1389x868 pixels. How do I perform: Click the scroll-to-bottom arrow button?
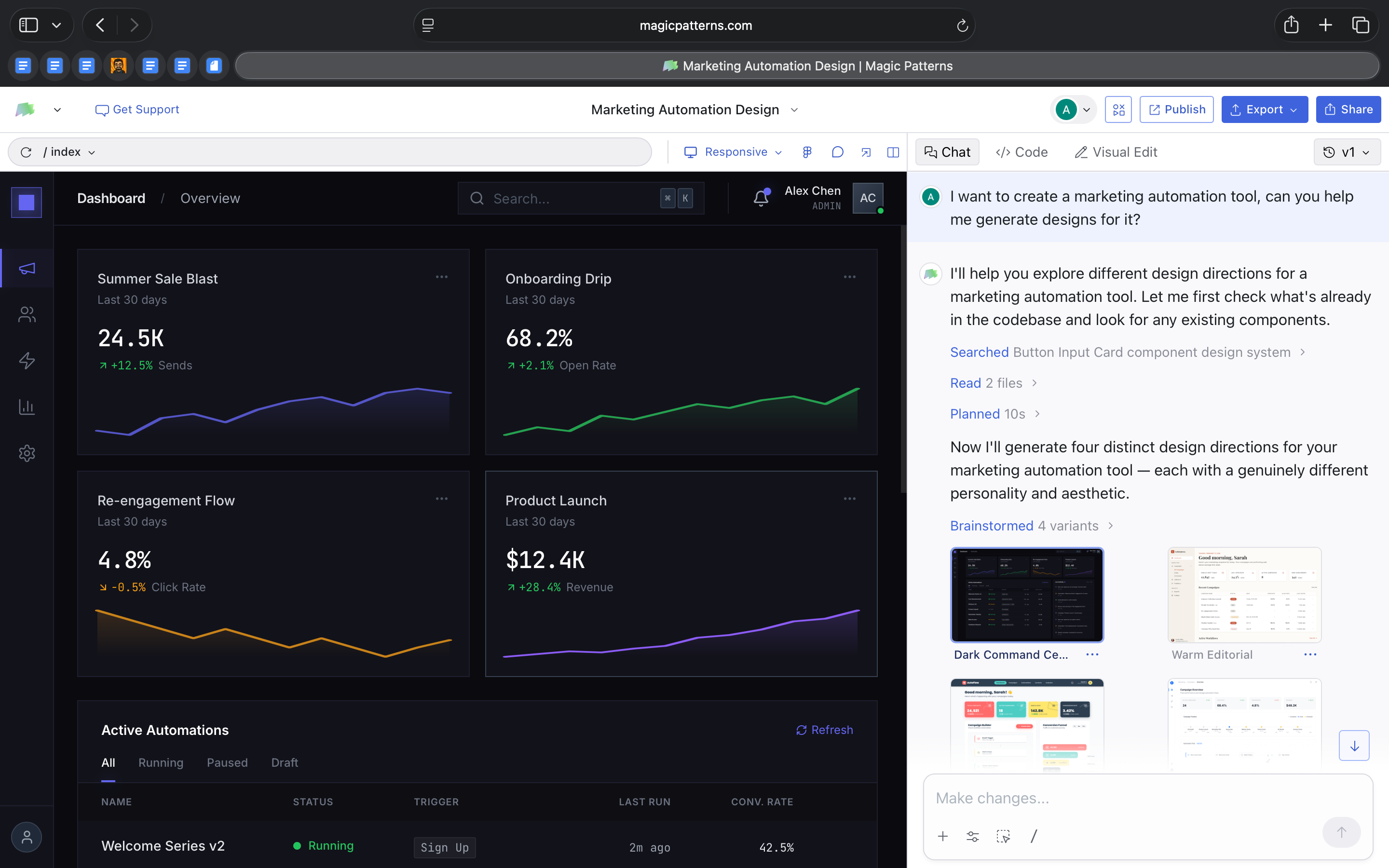click(x=1354, y=746)
